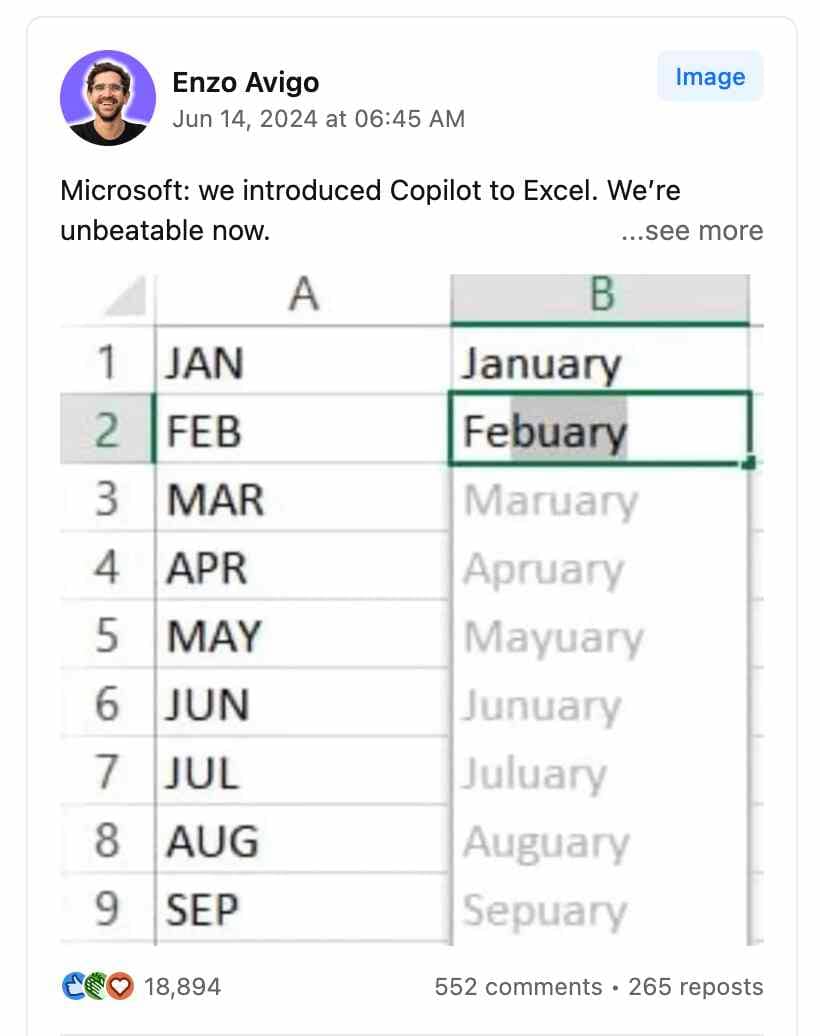Click the clapping reaction icon
Screen dimensions: 820x1036
[x=97, y=986]
